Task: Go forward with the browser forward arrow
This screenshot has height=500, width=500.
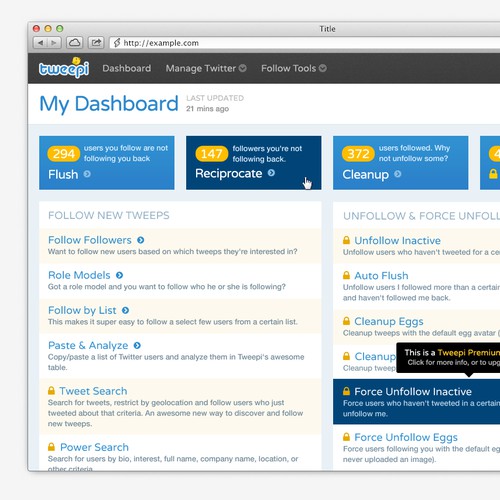Action: click(x=54, y=43)
